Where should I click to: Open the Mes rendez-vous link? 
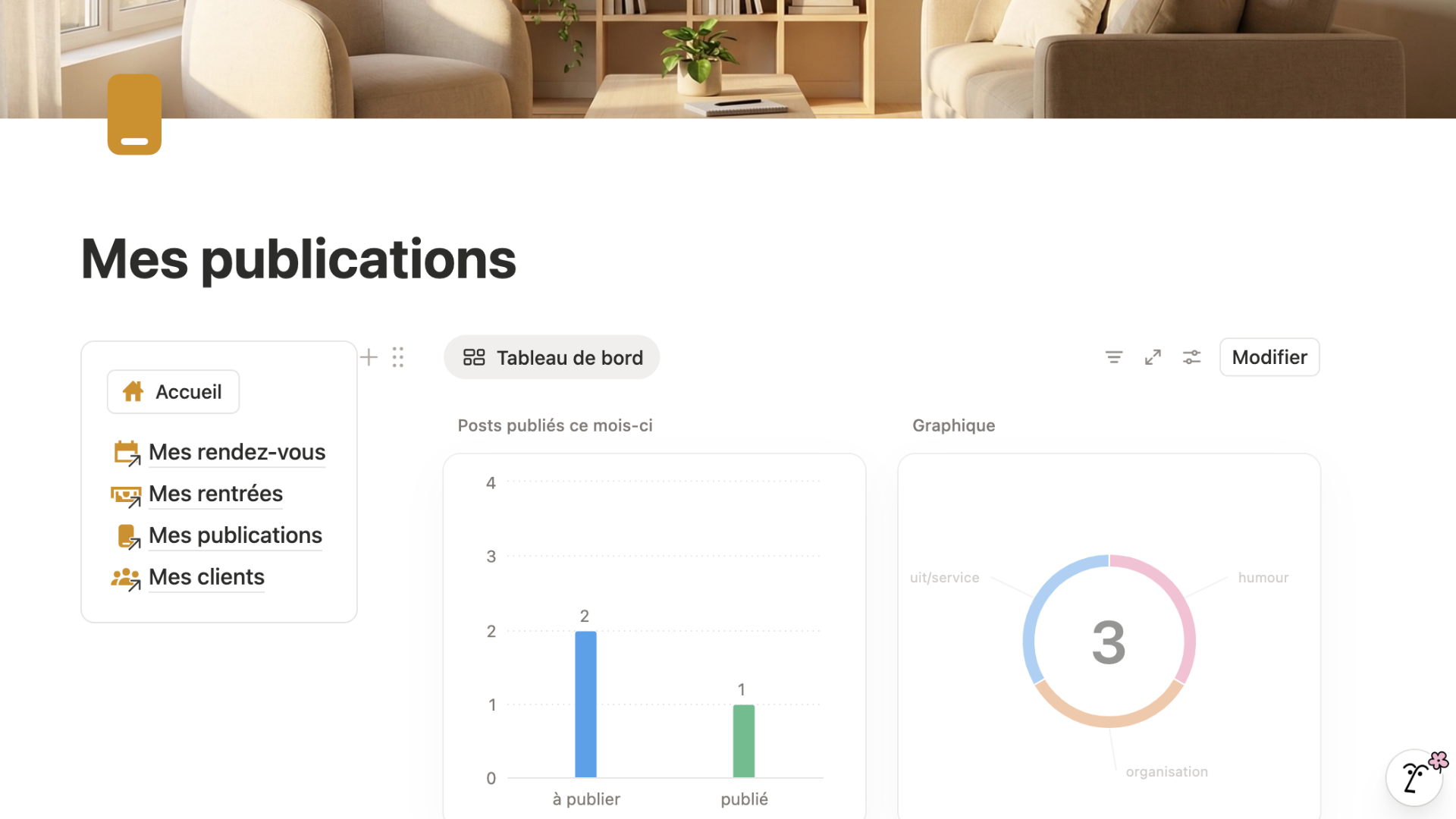click(x=237, y=452)
